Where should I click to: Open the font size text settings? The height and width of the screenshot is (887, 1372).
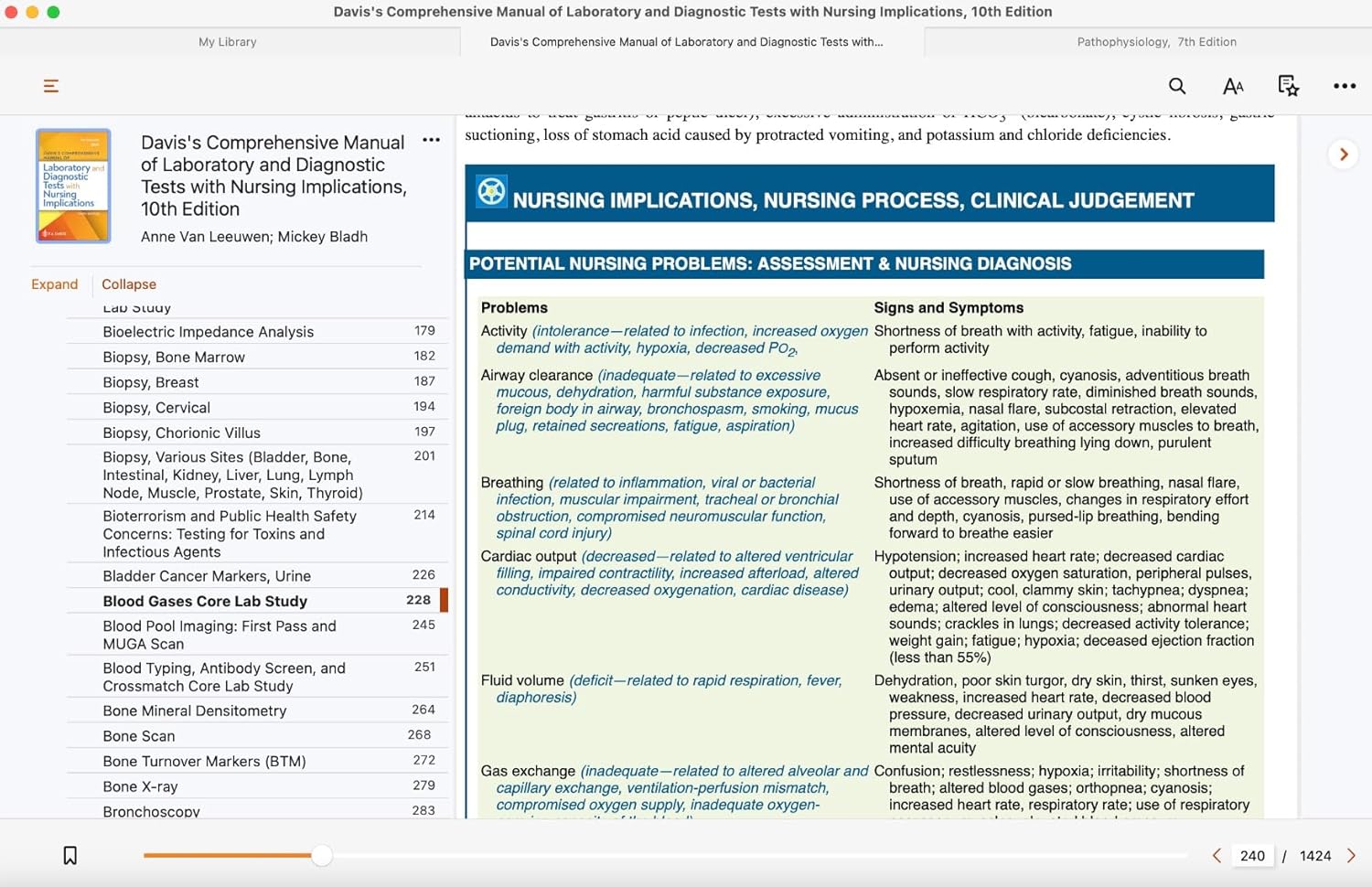pos(1233,86)
